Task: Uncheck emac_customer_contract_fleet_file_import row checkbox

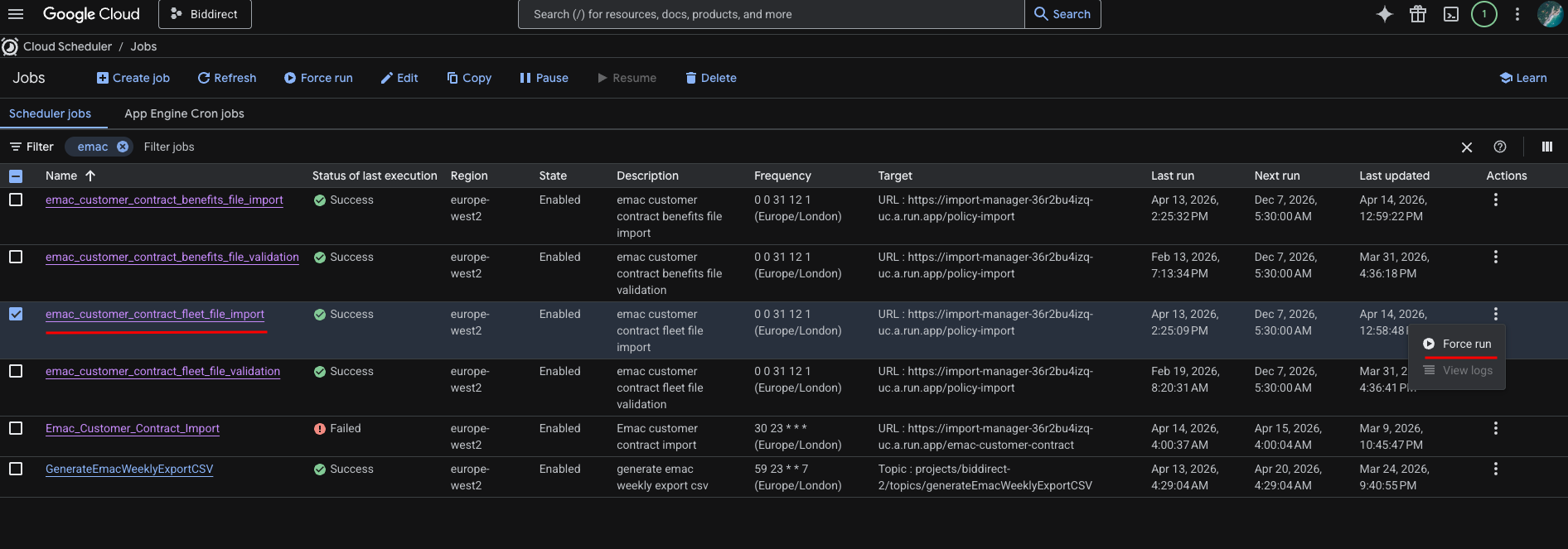Action: 16,314
